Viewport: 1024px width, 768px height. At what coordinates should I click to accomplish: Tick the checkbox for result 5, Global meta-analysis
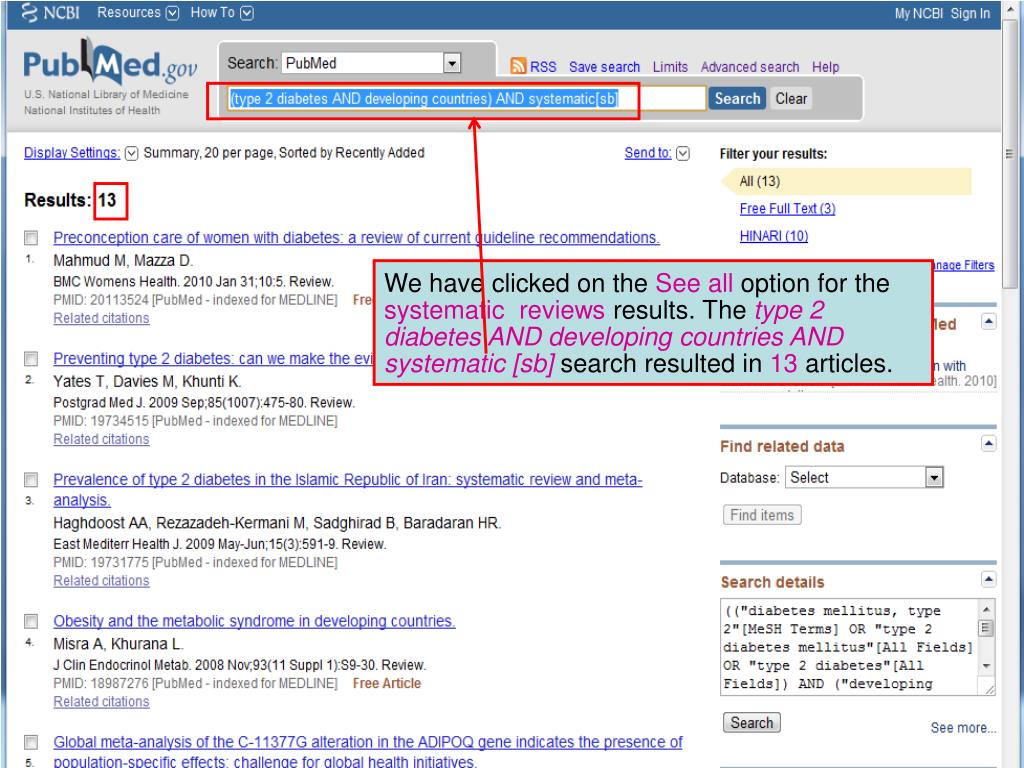tap(31, 743)
